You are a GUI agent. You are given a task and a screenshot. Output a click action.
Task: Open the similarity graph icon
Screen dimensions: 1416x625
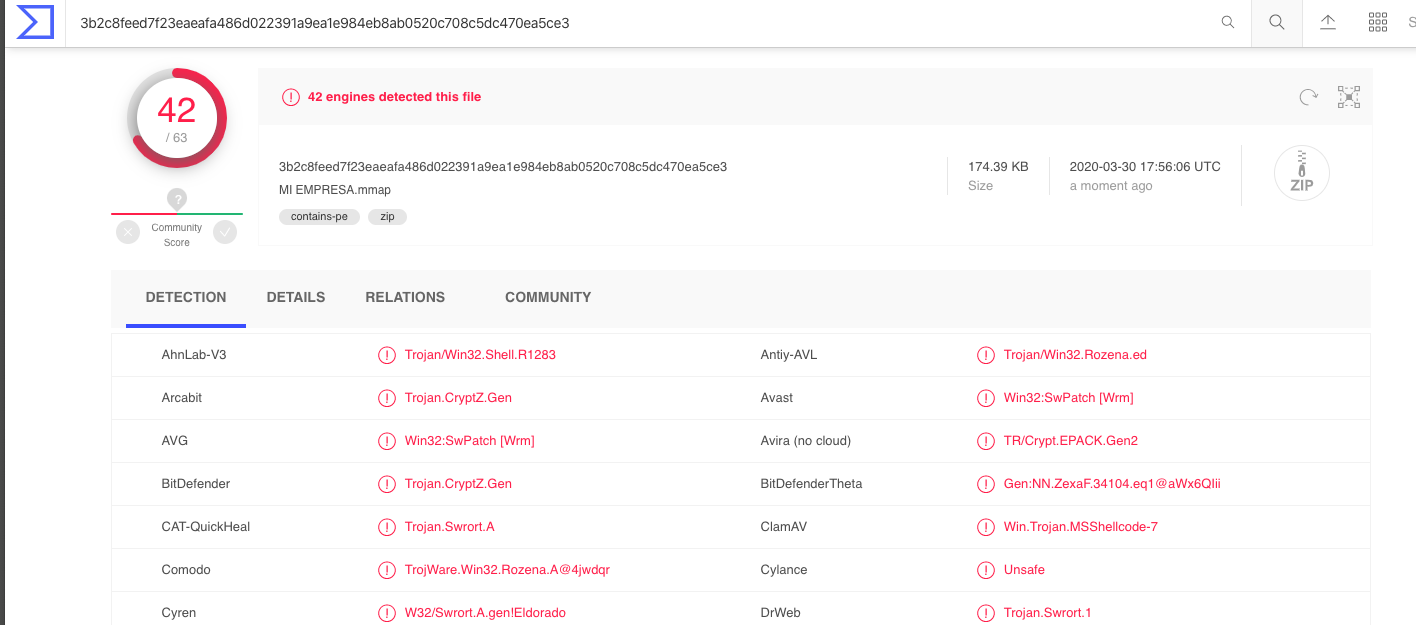1349,97
